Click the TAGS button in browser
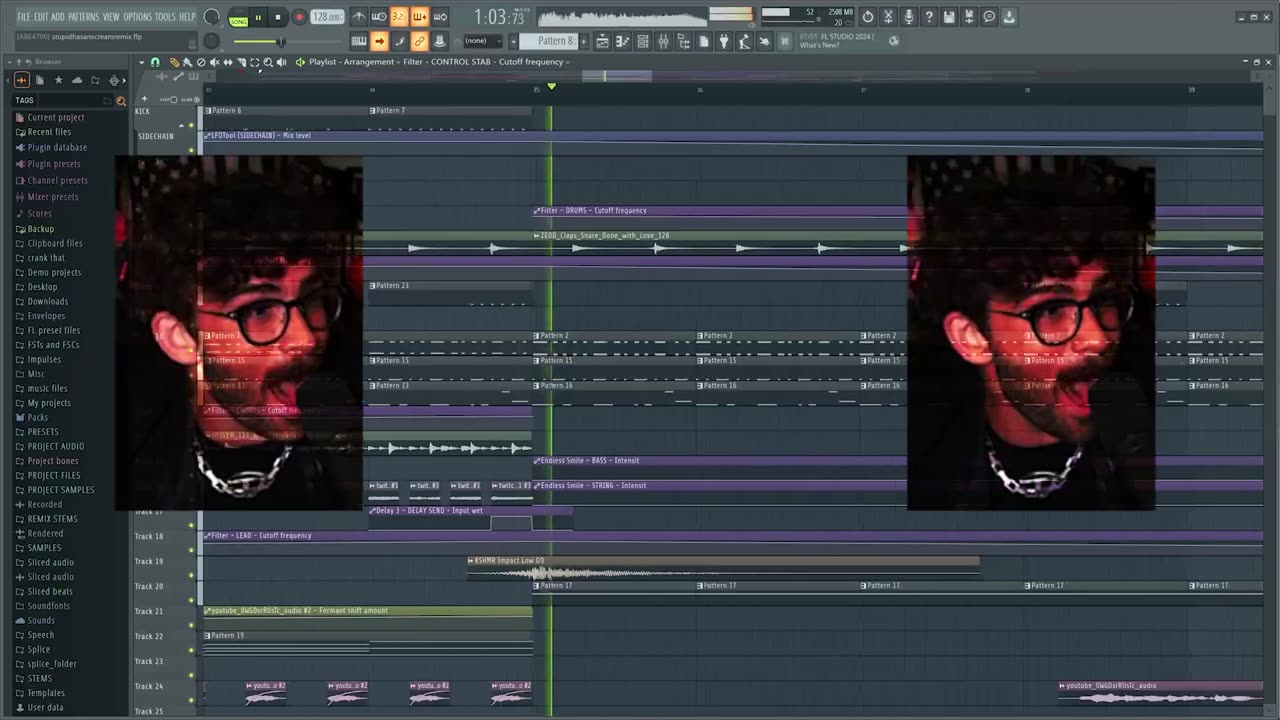The width and height of the screenshot is (1280, 720). [24, 100]
